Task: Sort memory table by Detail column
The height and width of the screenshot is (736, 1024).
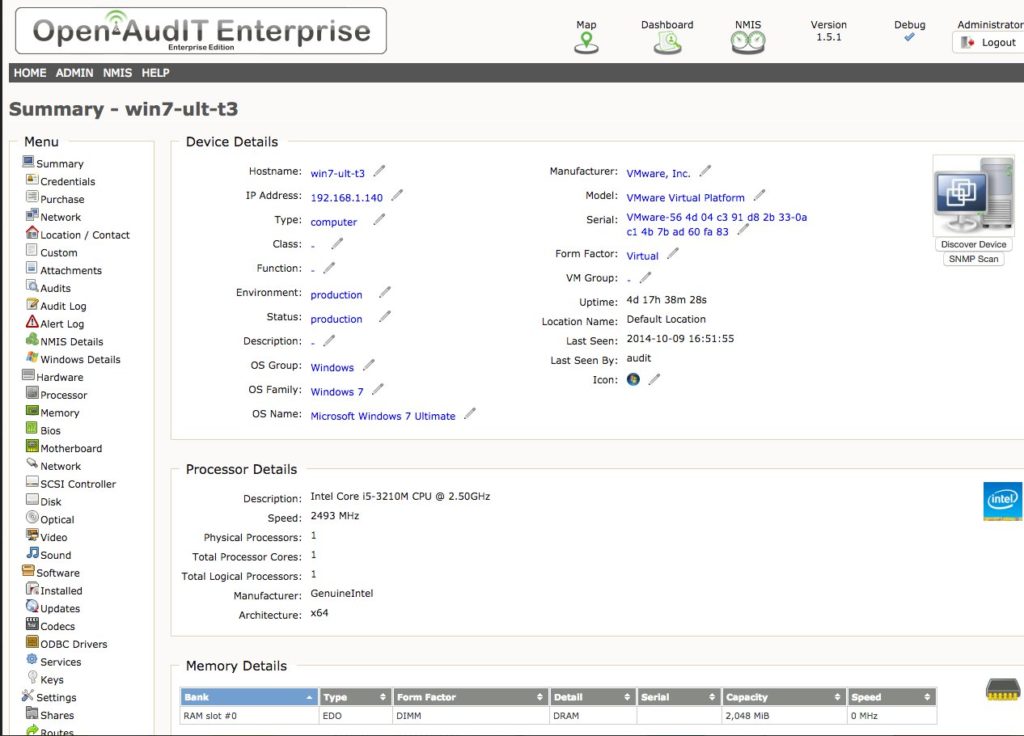Action: pos(592,697)
